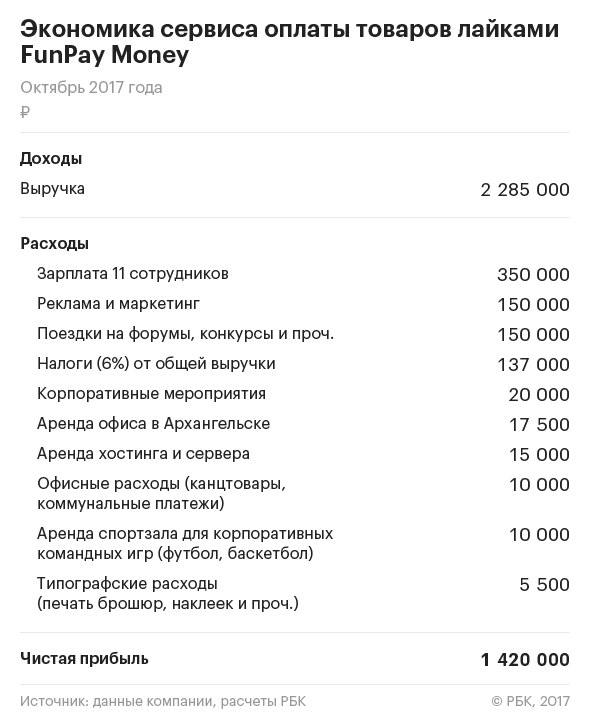
Task: Click the ruble currency symbol
Action: coord(25,112)
